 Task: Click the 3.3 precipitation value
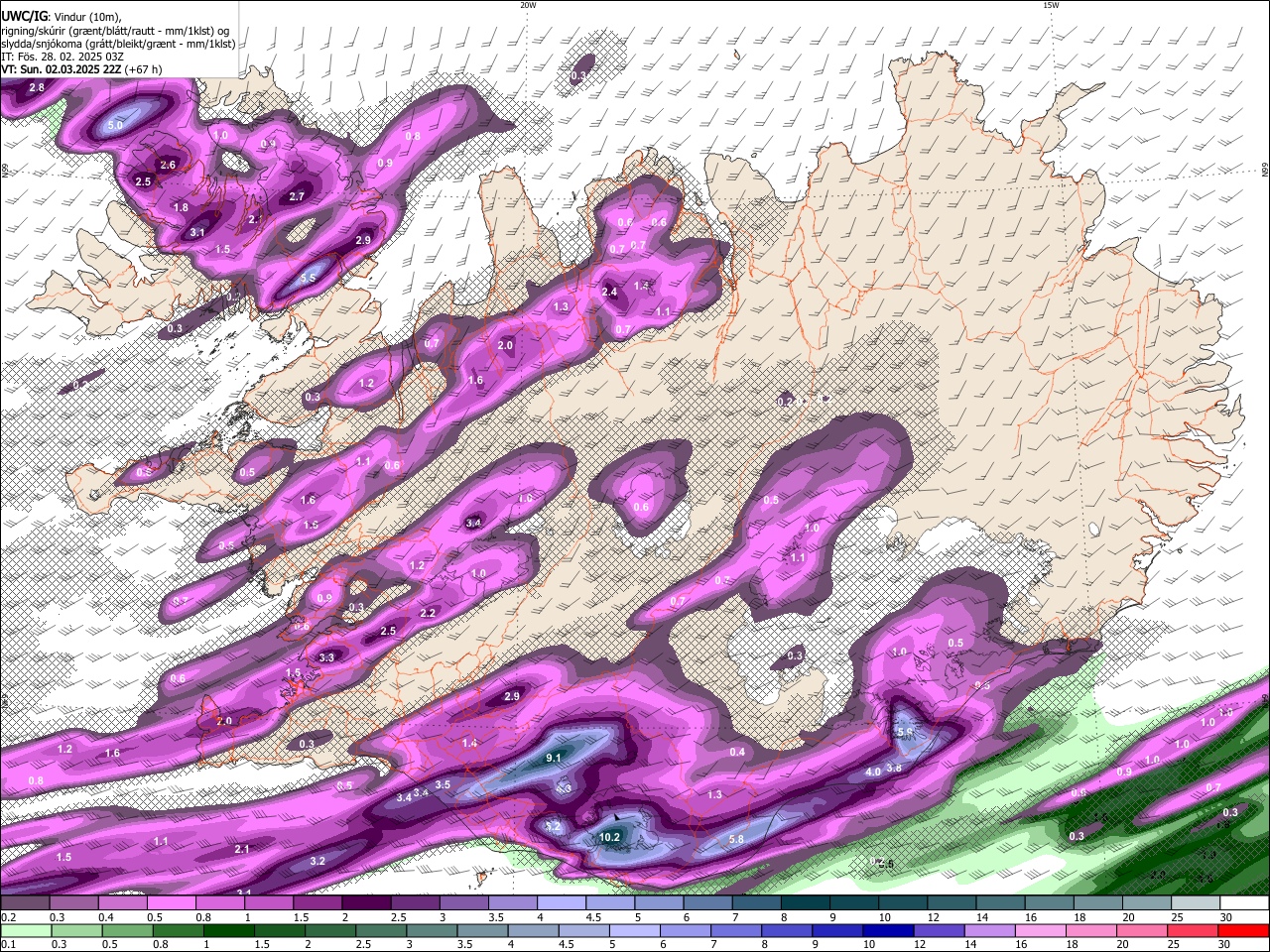[x=326, y=656]
